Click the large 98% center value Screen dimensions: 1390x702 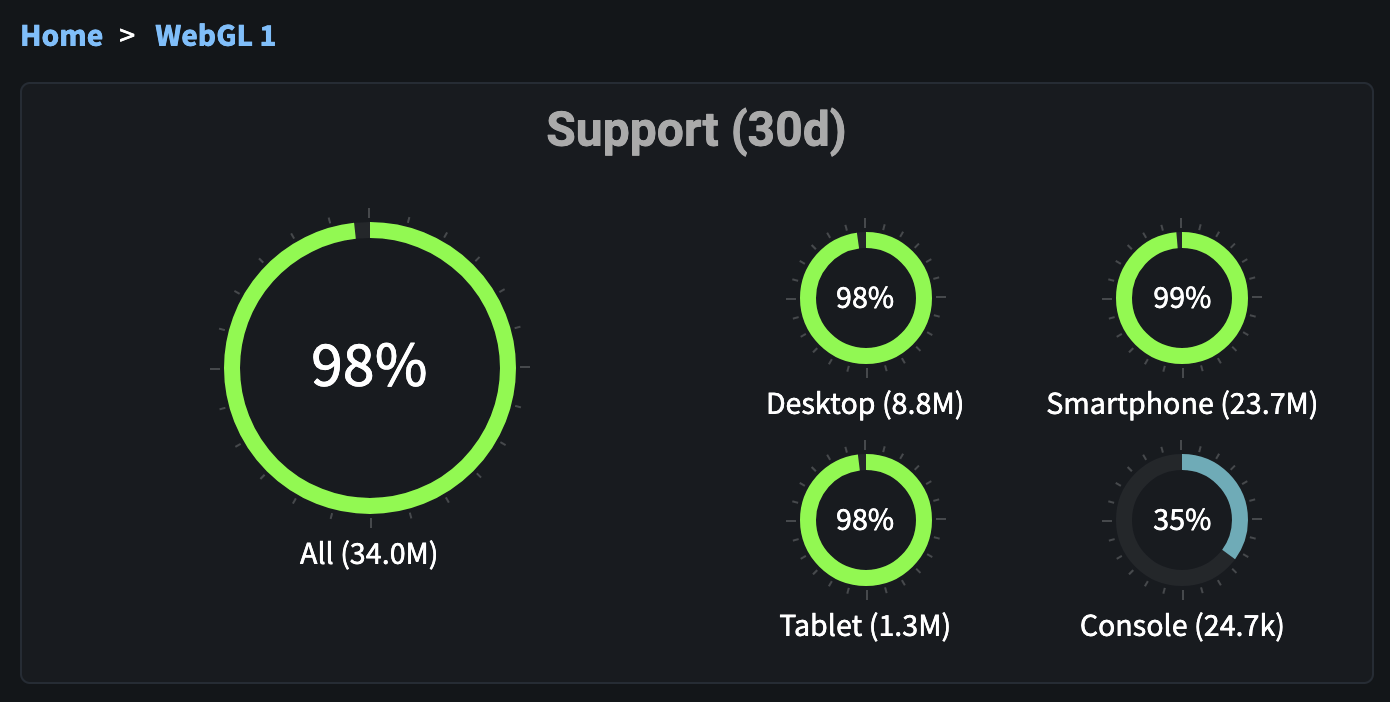pyautogui.click(x=369, y=366)
